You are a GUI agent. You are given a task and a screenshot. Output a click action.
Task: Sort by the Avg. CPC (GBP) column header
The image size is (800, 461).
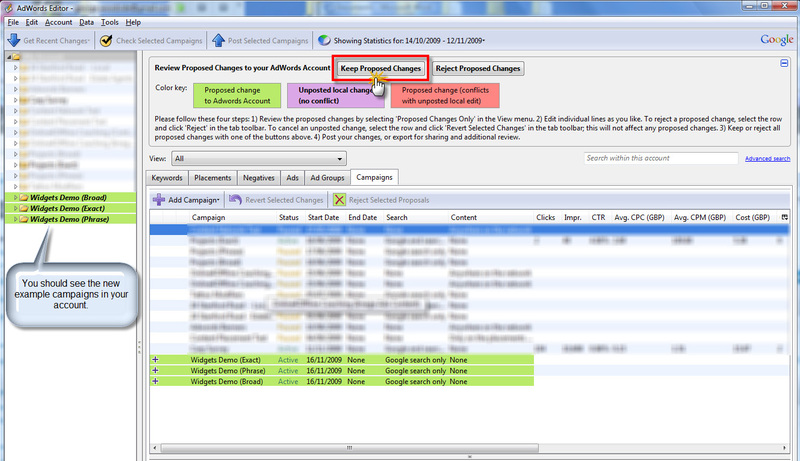pos(640,217)
